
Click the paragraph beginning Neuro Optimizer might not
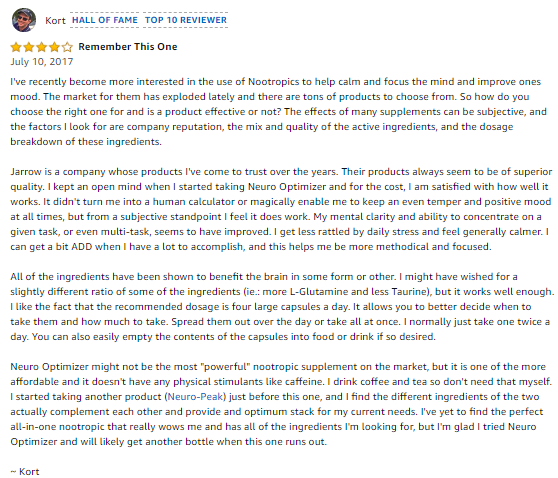(281, 404)
